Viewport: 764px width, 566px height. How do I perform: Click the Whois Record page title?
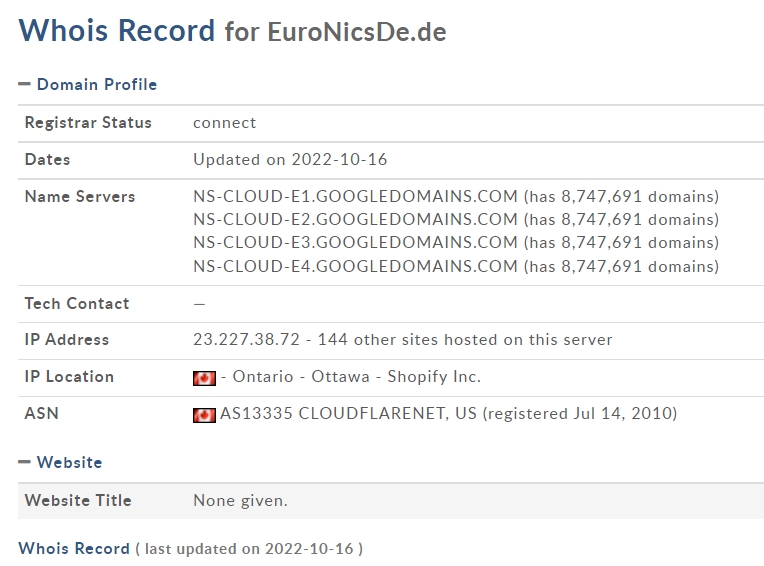point(116,30)
